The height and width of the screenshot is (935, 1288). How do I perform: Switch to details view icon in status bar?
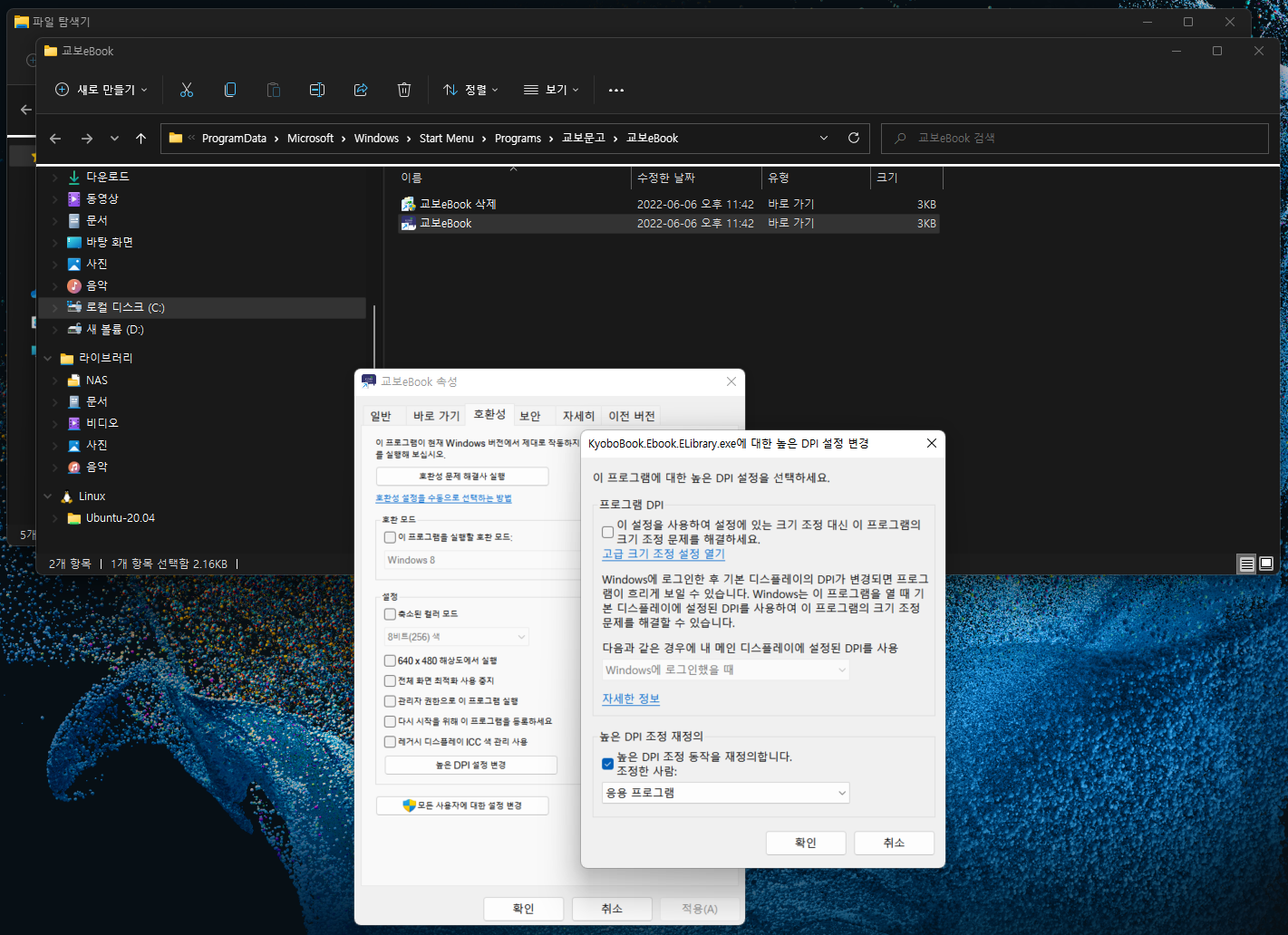[1247, 564]
